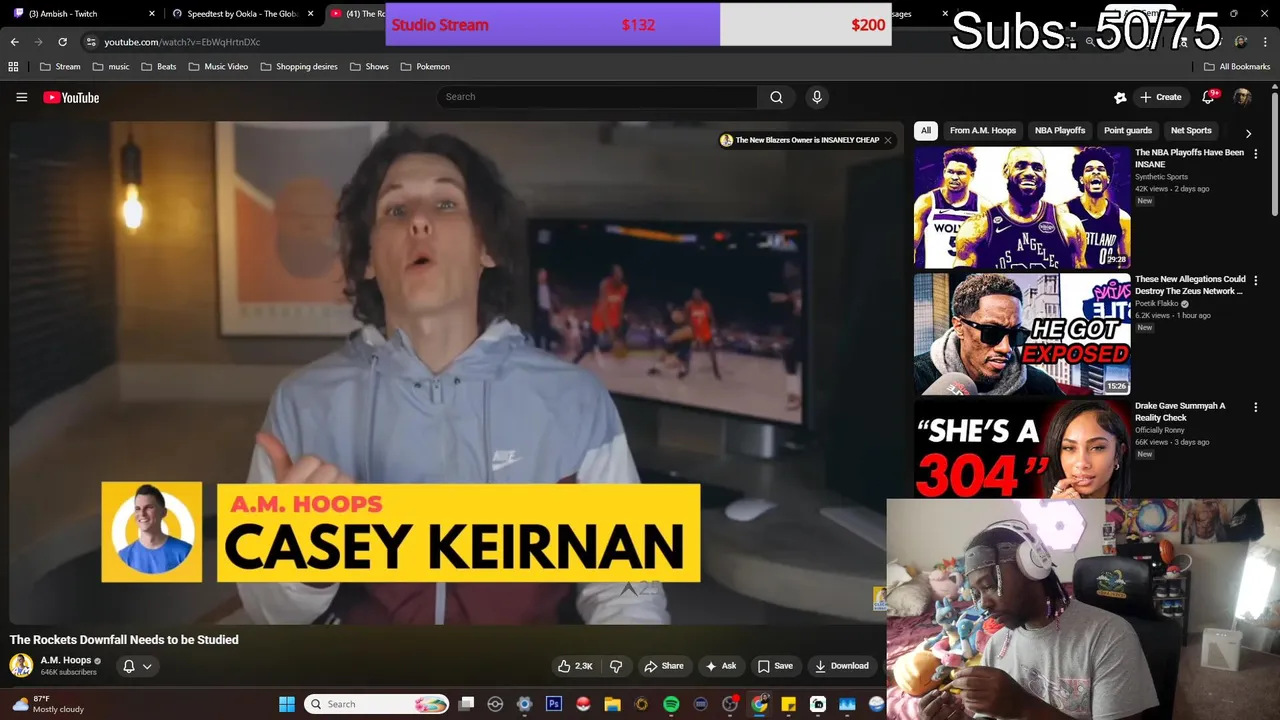The height and width of the screenshot is (720, 1280).
Task: Select the All filter chip
Action: coord(926,131)
